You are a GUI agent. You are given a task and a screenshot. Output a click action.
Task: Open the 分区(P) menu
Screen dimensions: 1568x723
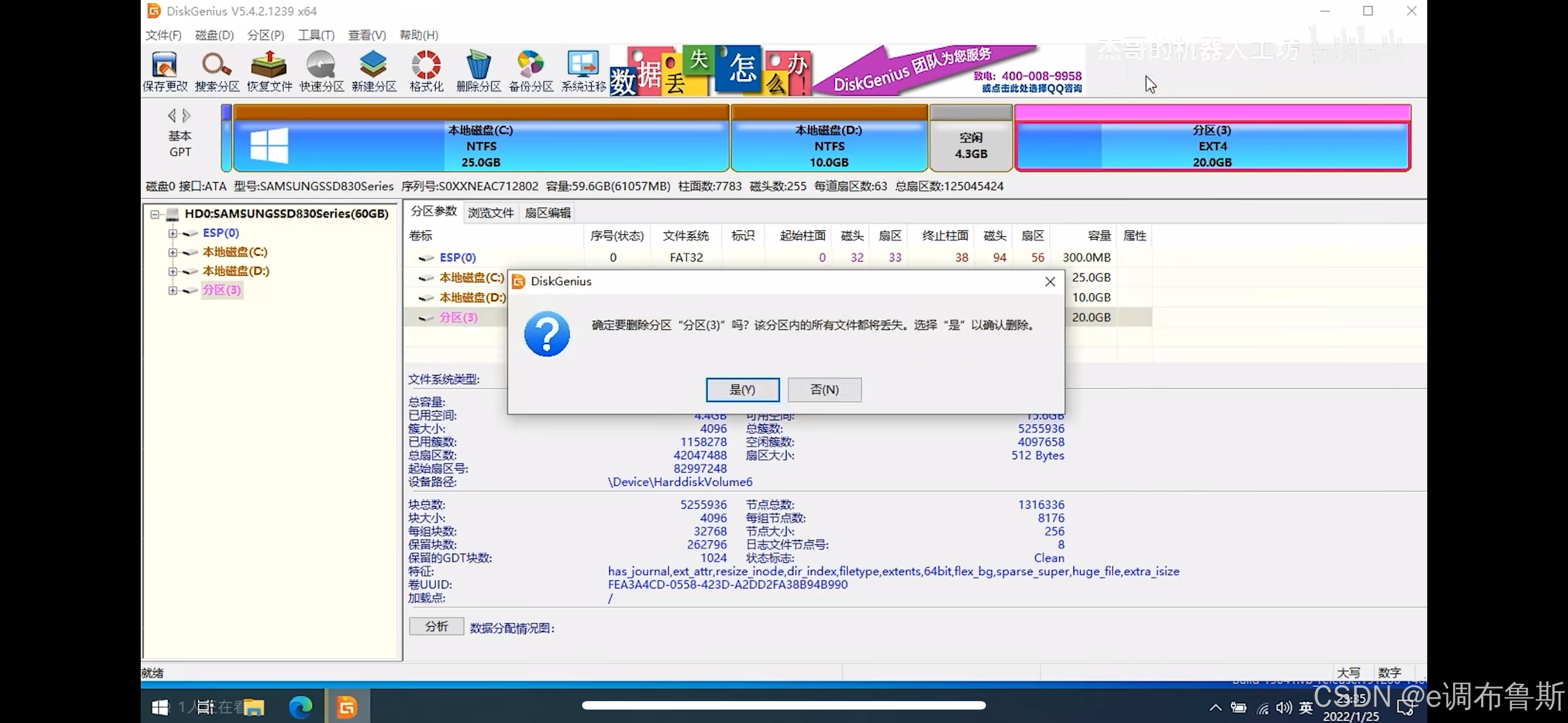(266, 35)
